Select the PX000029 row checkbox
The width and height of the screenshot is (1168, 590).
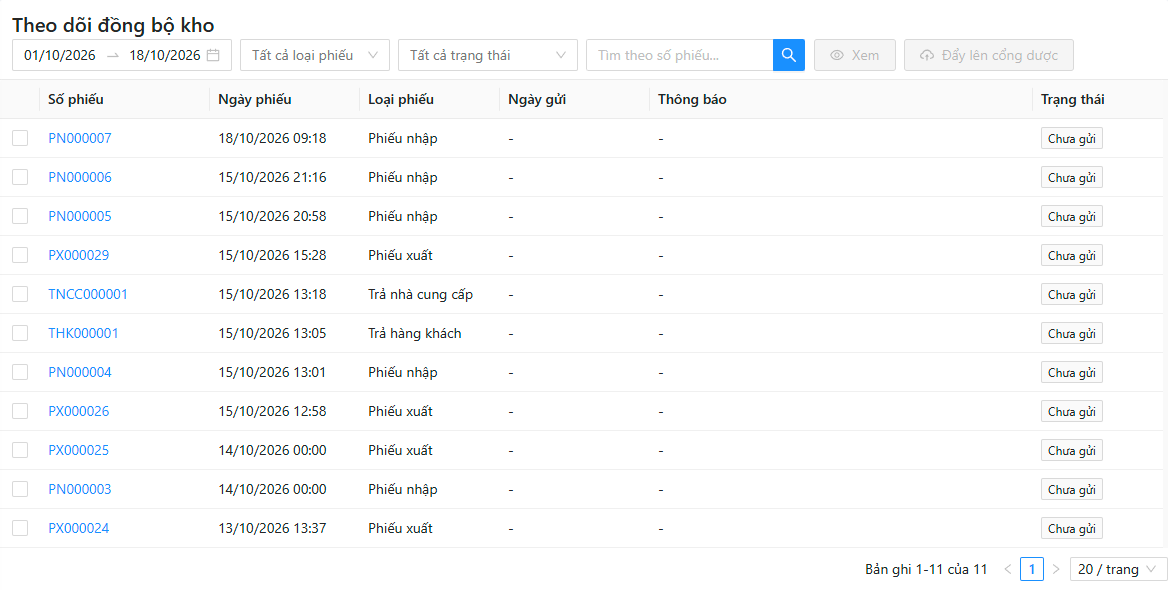point(20,255)
